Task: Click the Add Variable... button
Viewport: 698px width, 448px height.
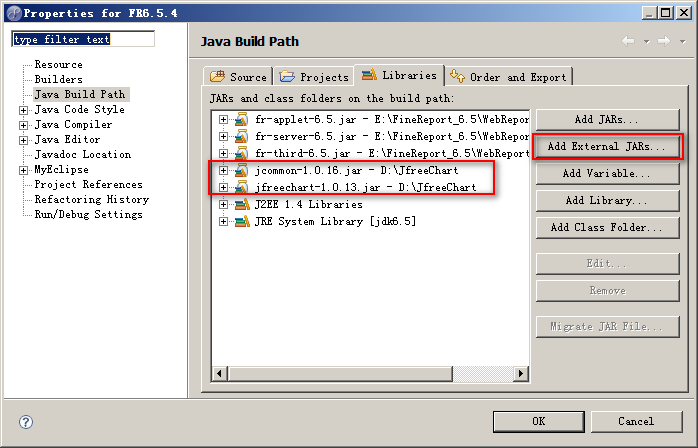Action: (x=608, y=174)
